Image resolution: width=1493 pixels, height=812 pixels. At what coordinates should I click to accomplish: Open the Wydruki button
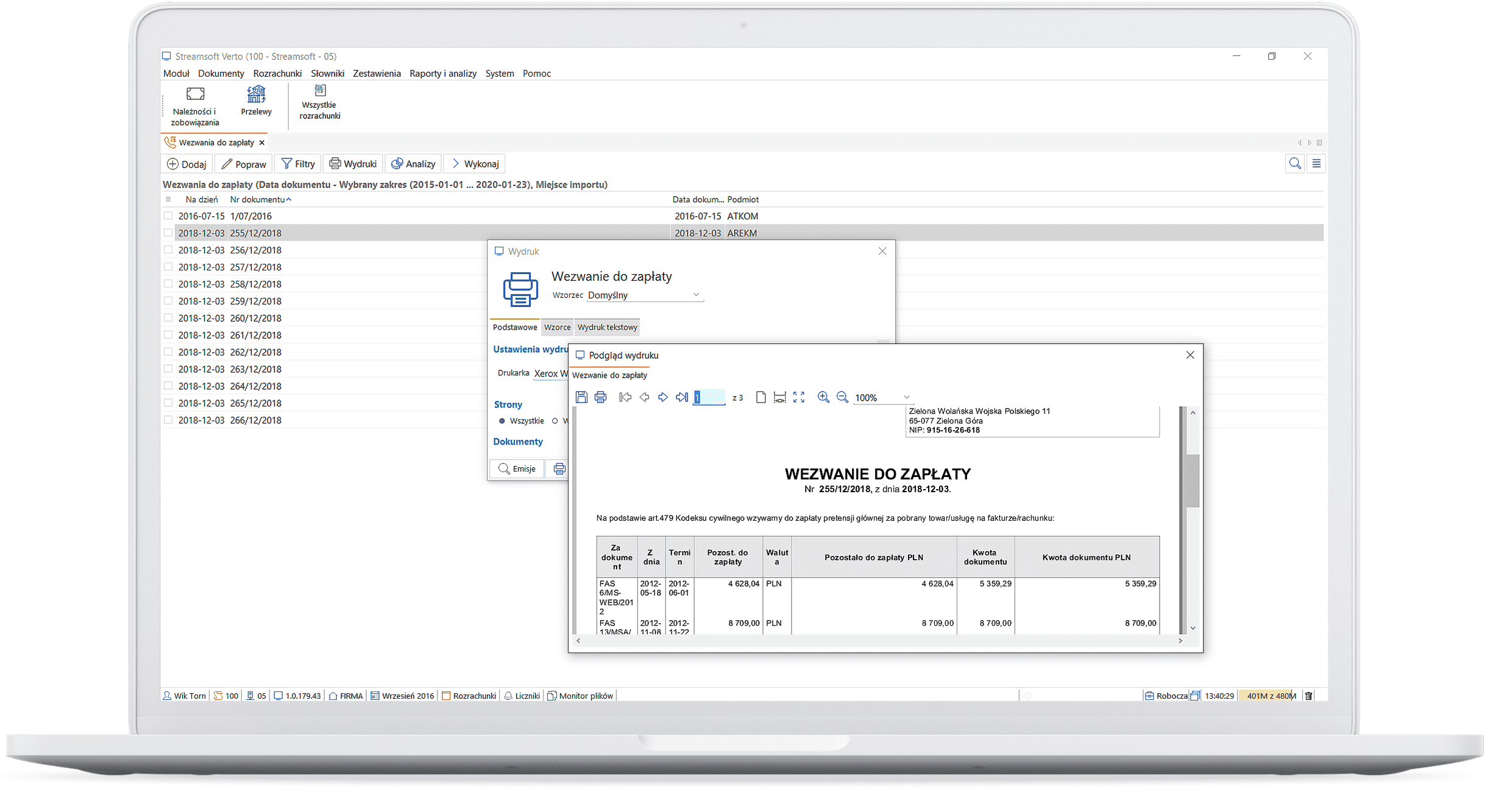(353, 164)
